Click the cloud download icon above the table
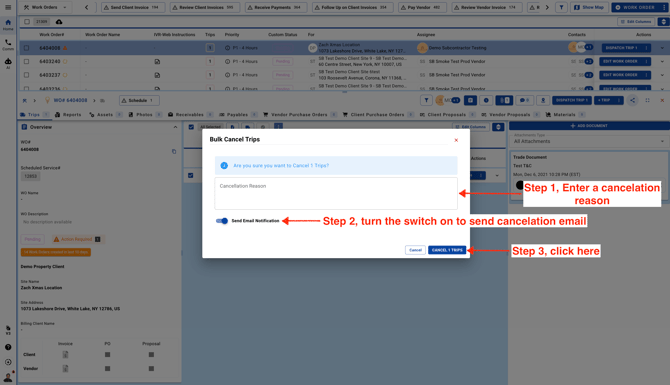The image size is (670, 385). coord(59,22)
